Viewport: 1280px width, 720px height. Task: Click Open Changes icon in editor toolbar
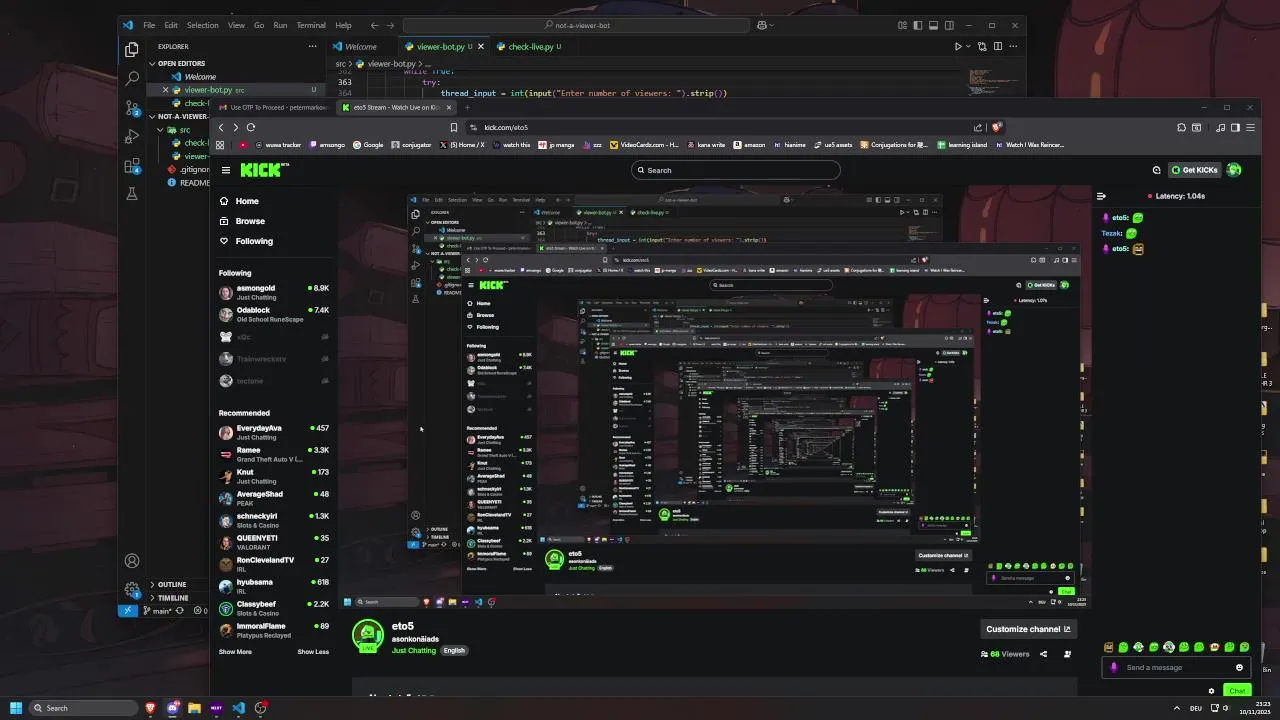tap(982, 46)
